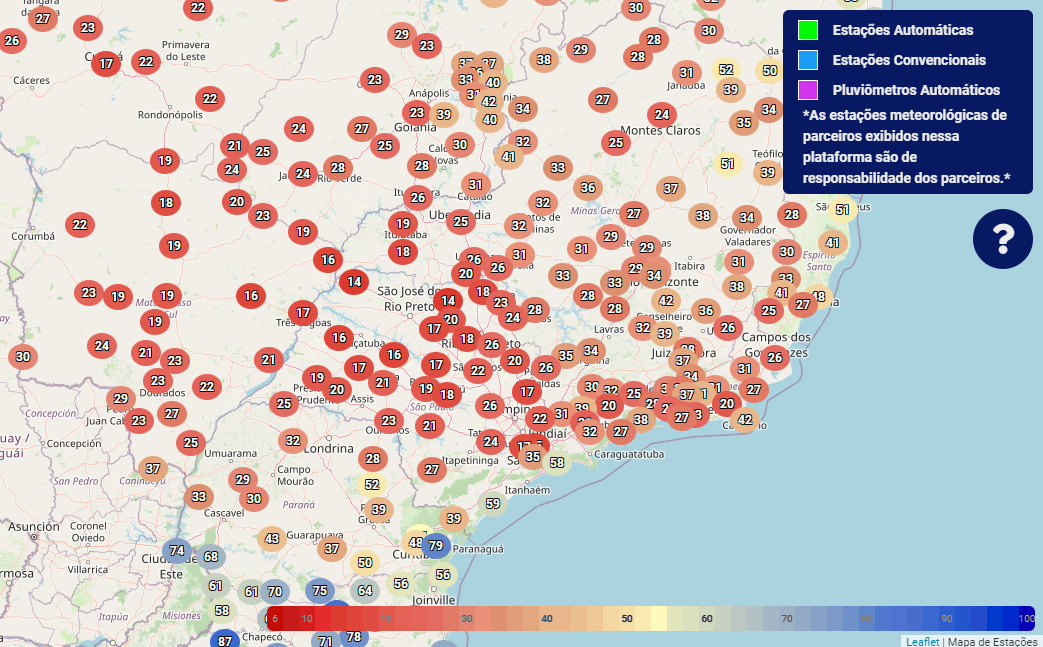Click station marker 58 near Caraguatatuba

click(557, 462)
